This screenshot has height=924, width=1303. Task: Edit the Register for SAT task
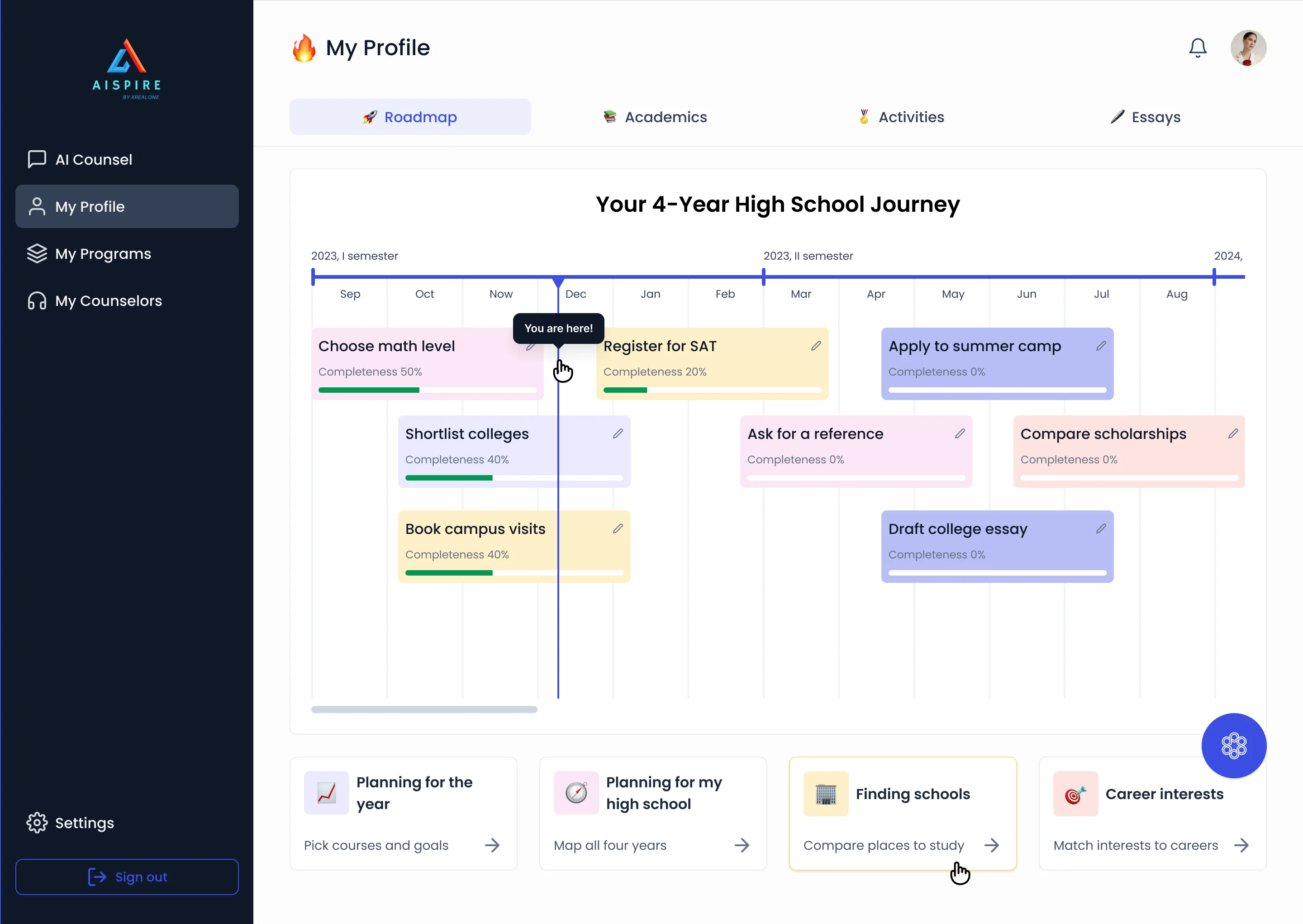tap(816, 346)
